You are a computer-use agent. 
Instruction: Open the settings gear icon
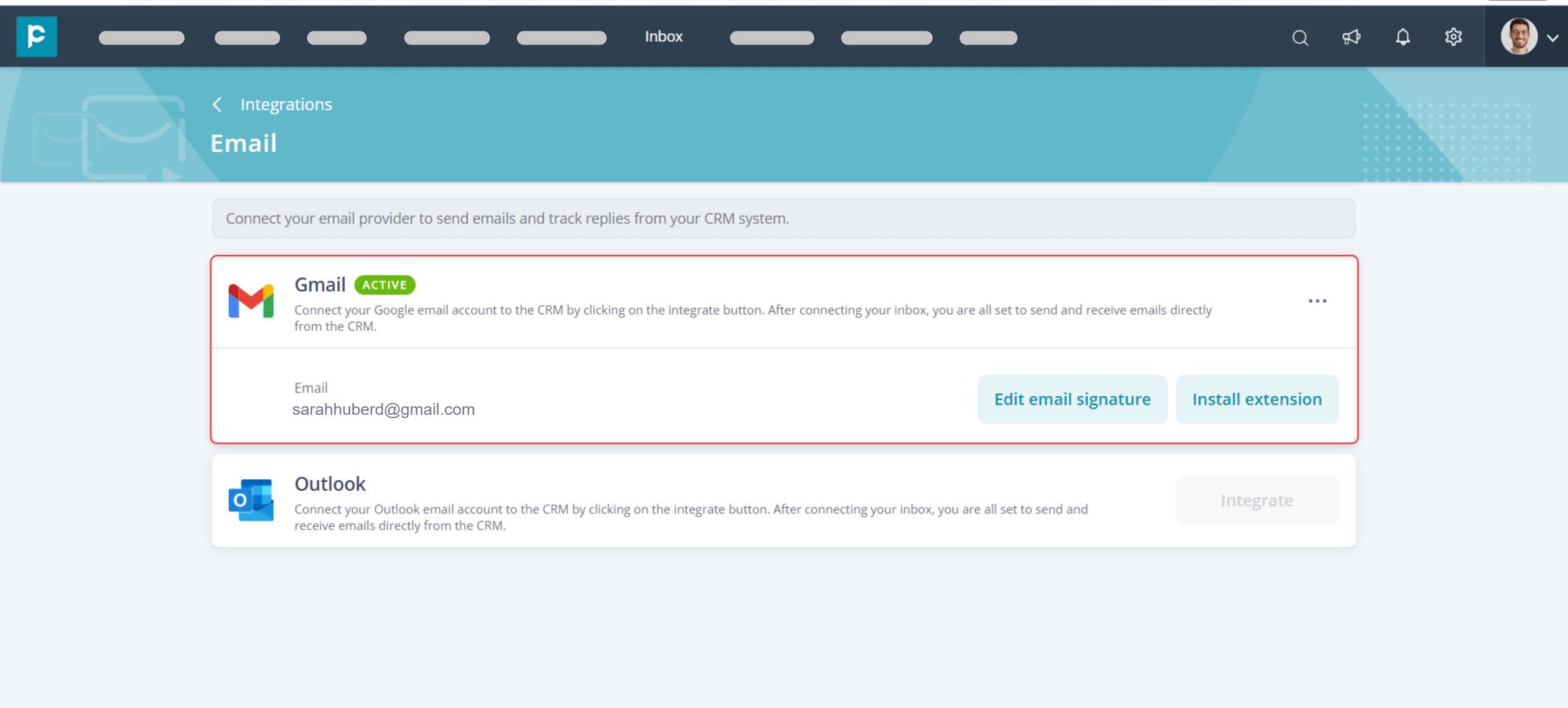click(x=1453, y=37)
